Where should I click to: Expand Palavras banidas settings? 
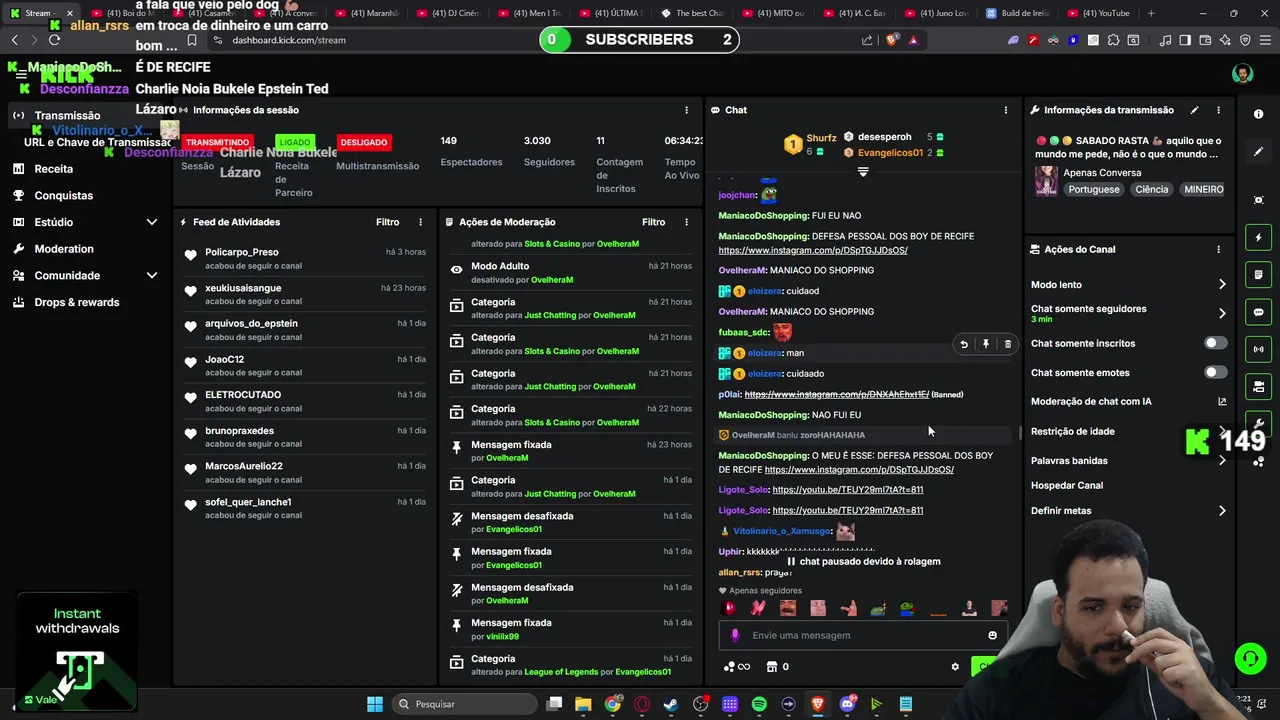tap(1222, 461)
